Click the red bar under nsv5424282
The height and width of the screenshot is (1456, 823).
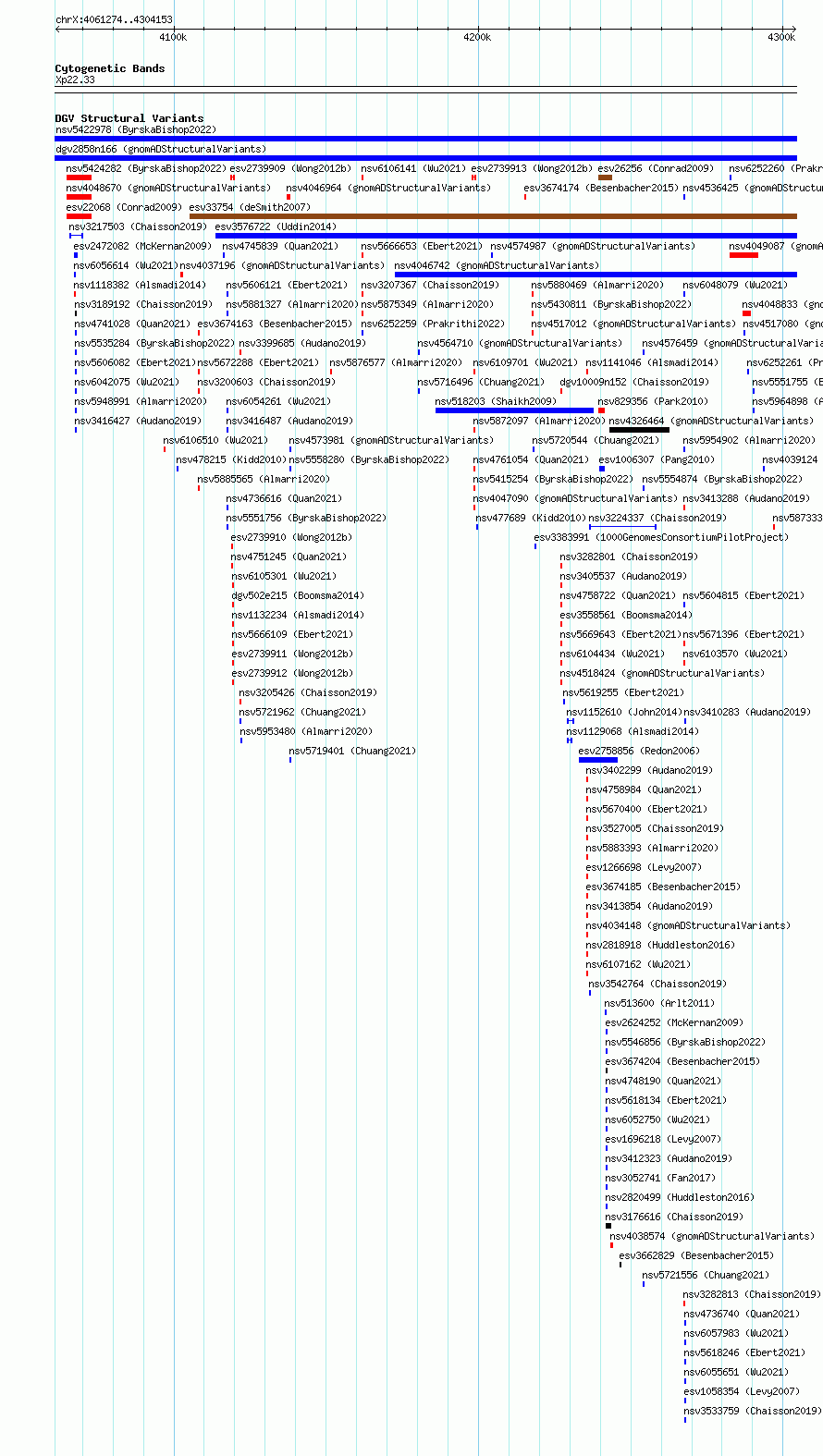[x=79, y=177]
